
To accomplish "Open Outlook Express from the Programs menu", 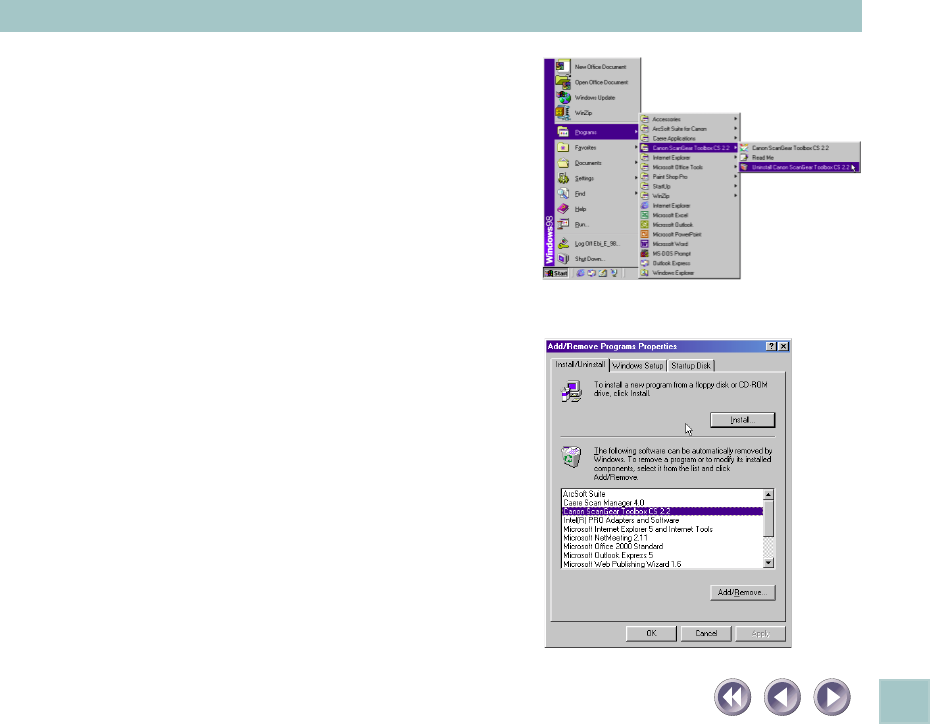I will (x=689, y=263).
